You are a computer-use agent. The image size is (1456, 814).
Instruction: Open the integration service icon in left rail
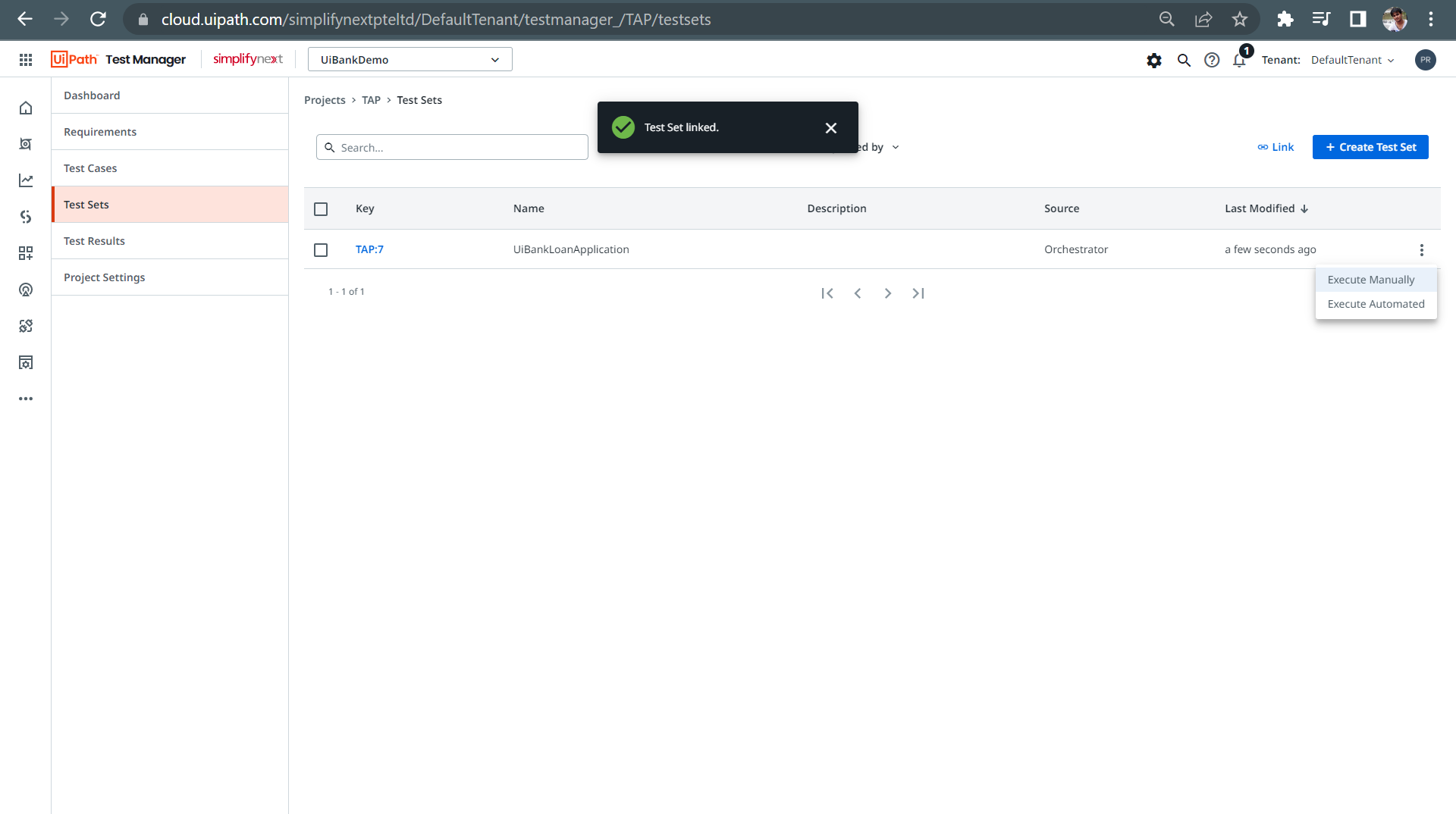click(26, 217)
